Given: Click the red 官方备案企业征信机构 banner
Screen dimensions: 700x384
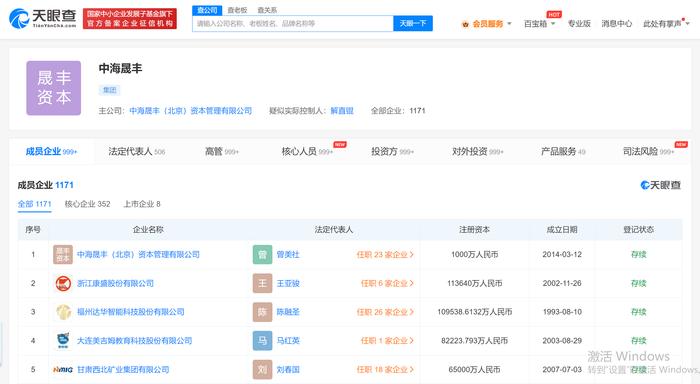Looking at the screenshot, I should tap(130, 19).
